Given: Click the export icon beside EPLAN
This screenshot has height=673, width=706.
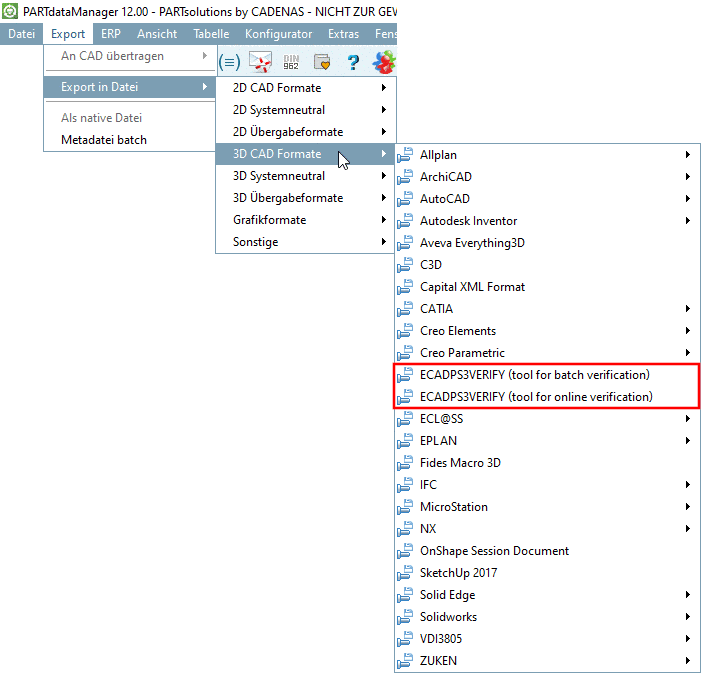Looking at the screenshot, I should (405, 441).
